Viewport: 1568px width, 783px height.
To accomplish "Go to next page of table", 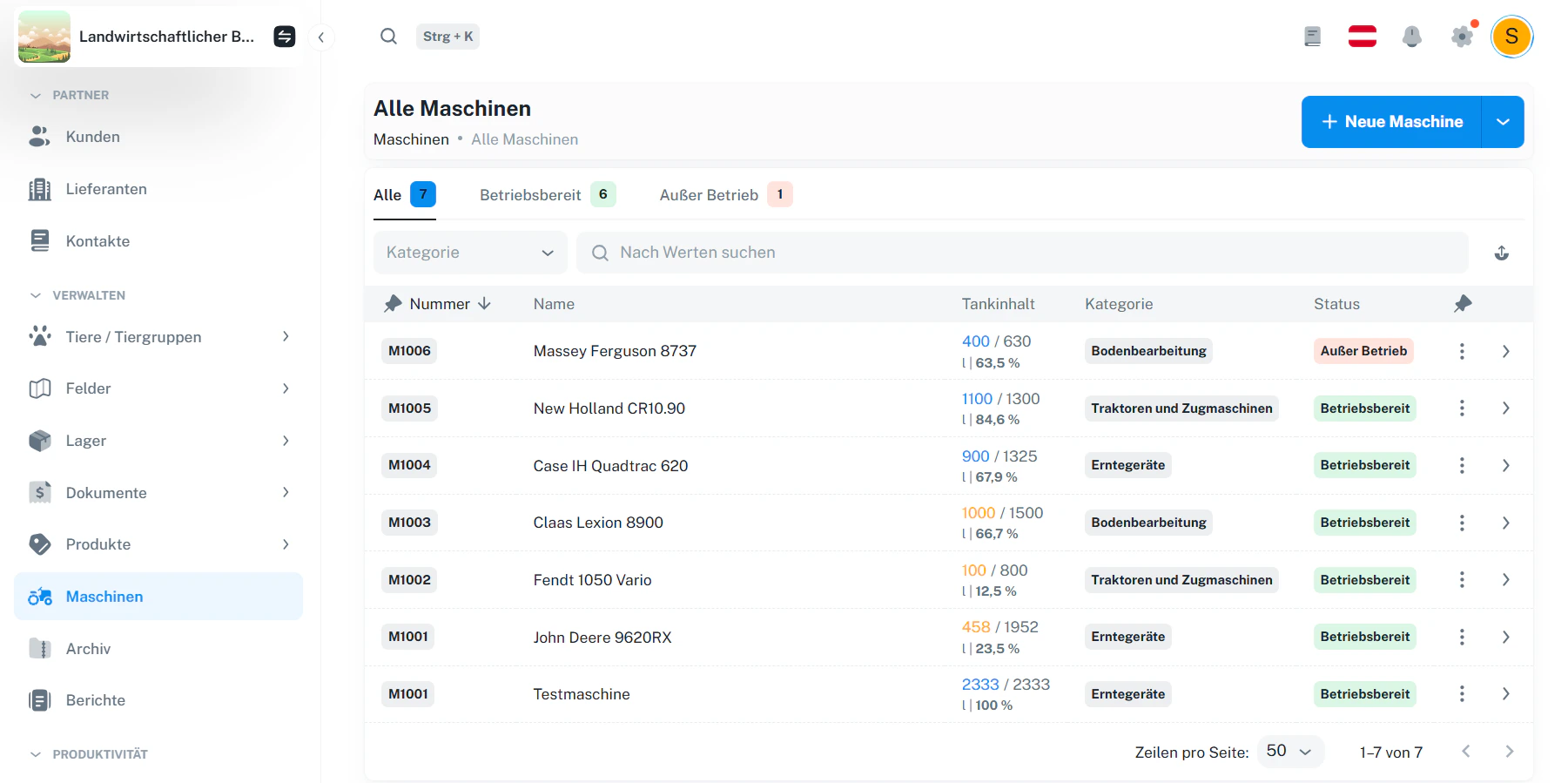I will [x=1510, y=752].
